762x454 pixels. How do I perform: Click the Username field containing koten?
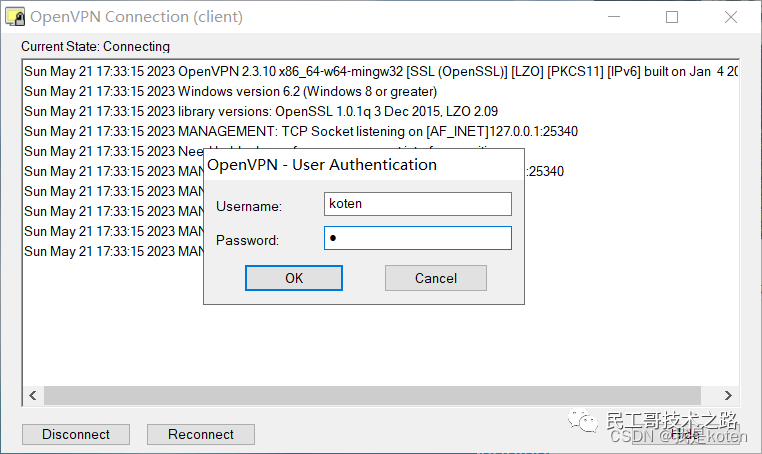[x=418, y=204]
